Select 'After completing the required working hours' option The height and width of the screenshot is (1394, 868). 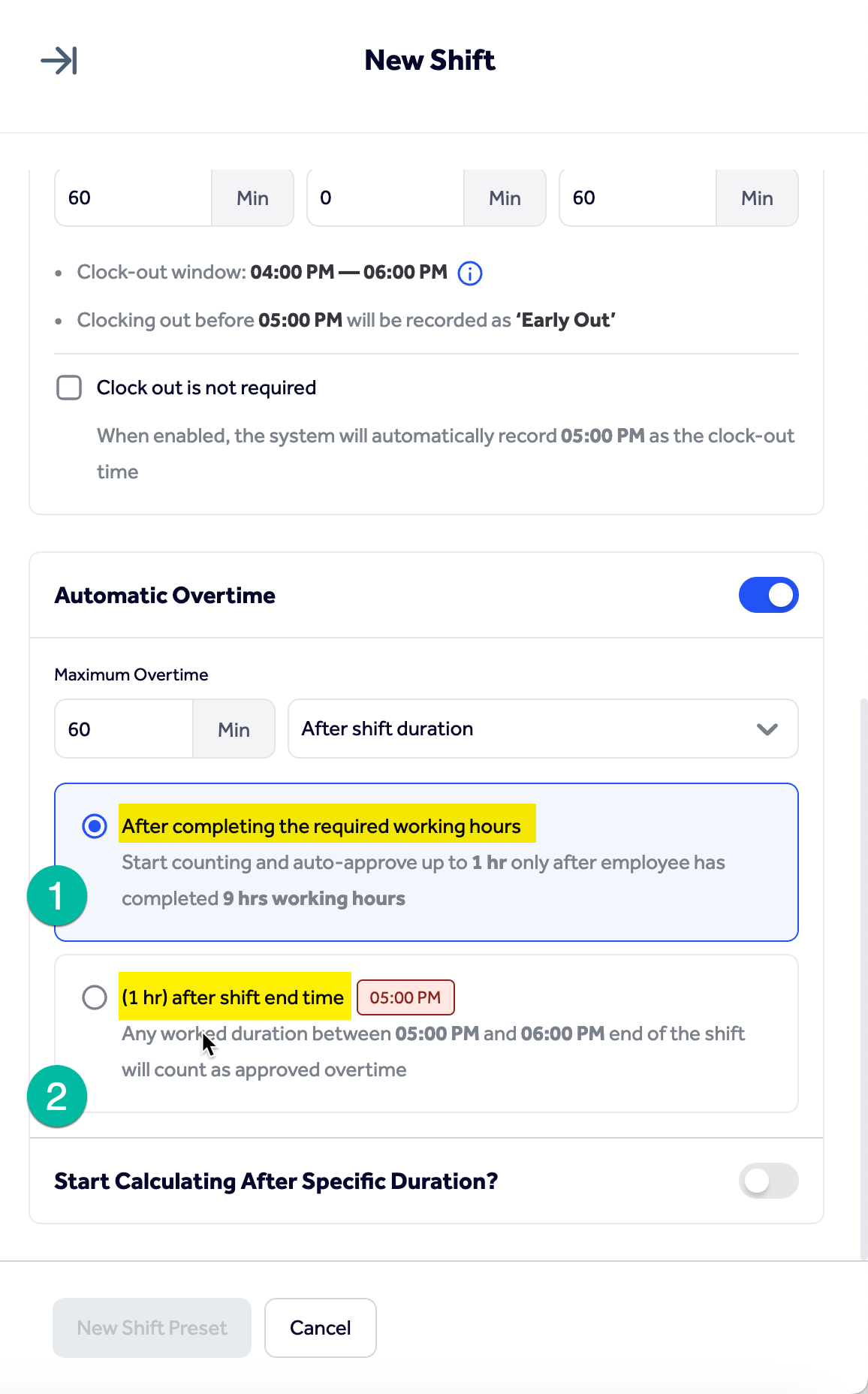coord(94,826)
